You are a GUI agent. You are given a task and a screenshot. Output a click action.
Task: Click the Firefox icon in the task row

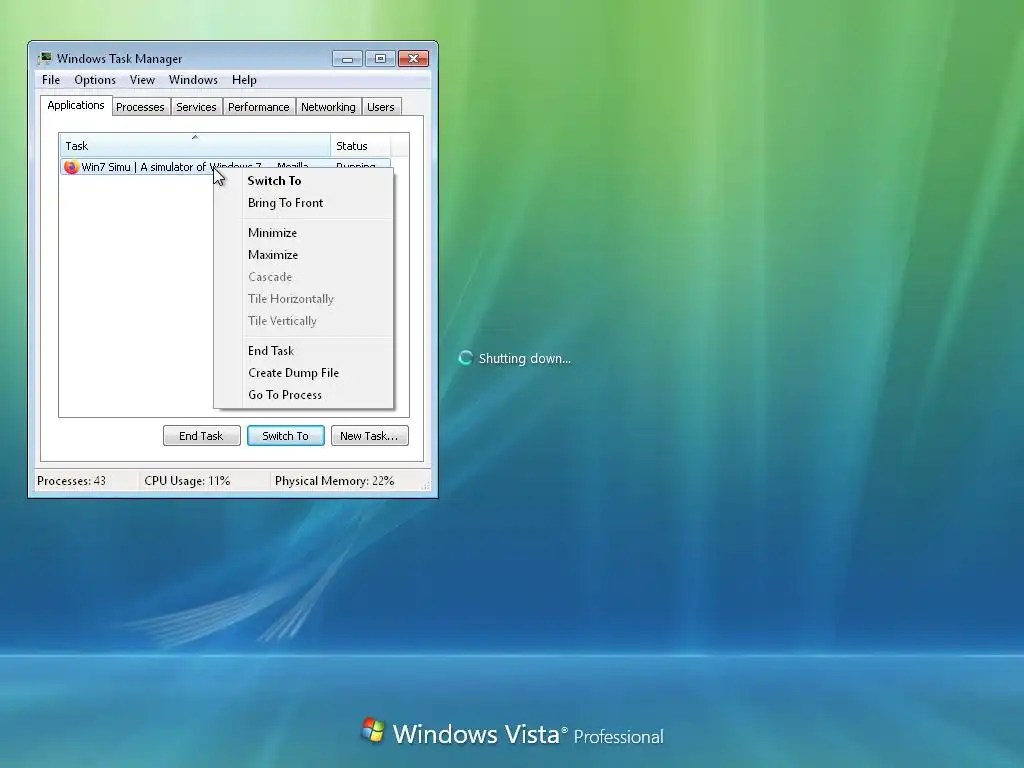(x=71, y=167)
